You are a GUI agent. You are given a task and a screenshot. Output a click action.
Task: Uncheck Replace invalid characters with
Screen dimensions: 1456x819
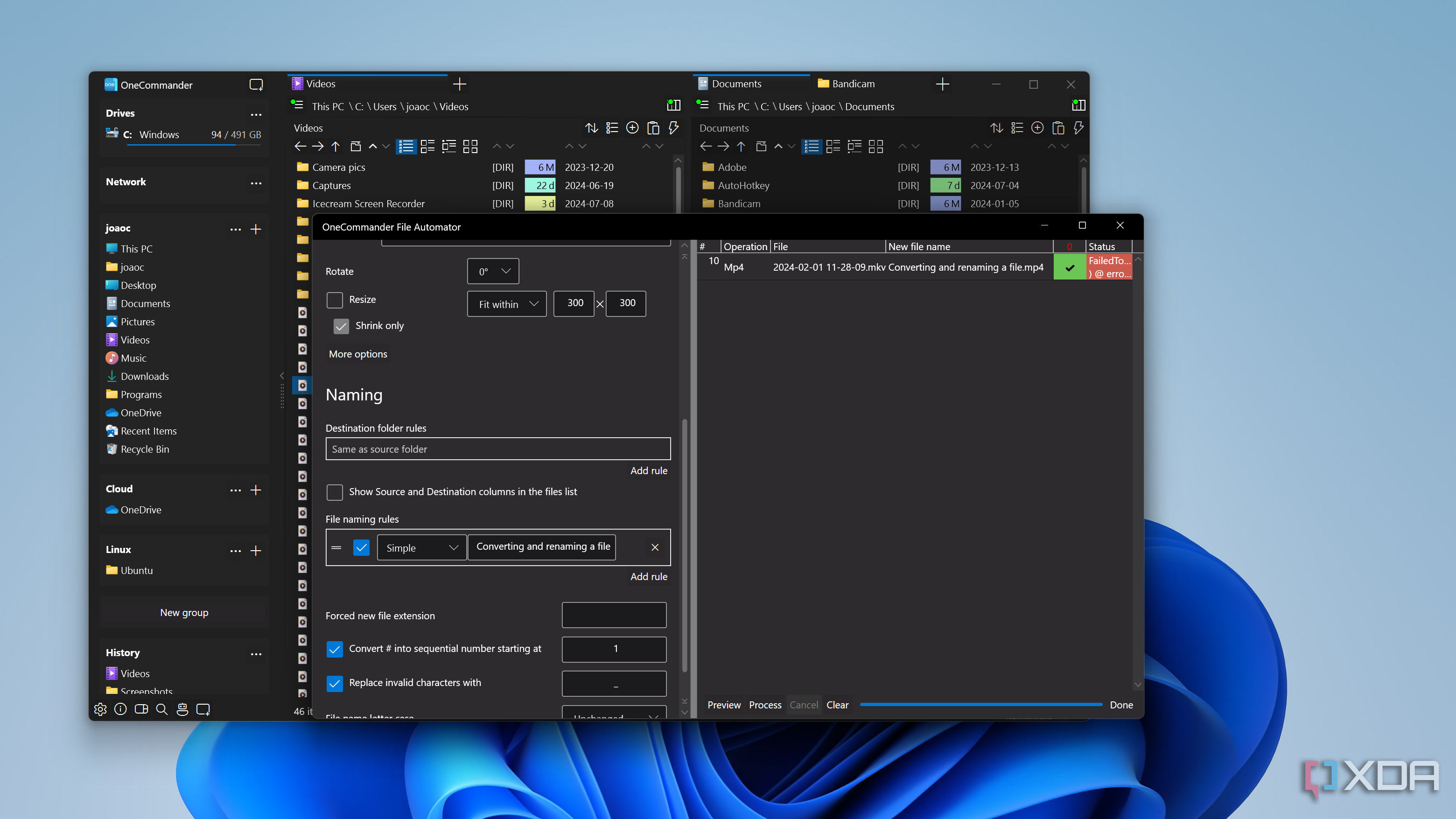click(335, 683)
